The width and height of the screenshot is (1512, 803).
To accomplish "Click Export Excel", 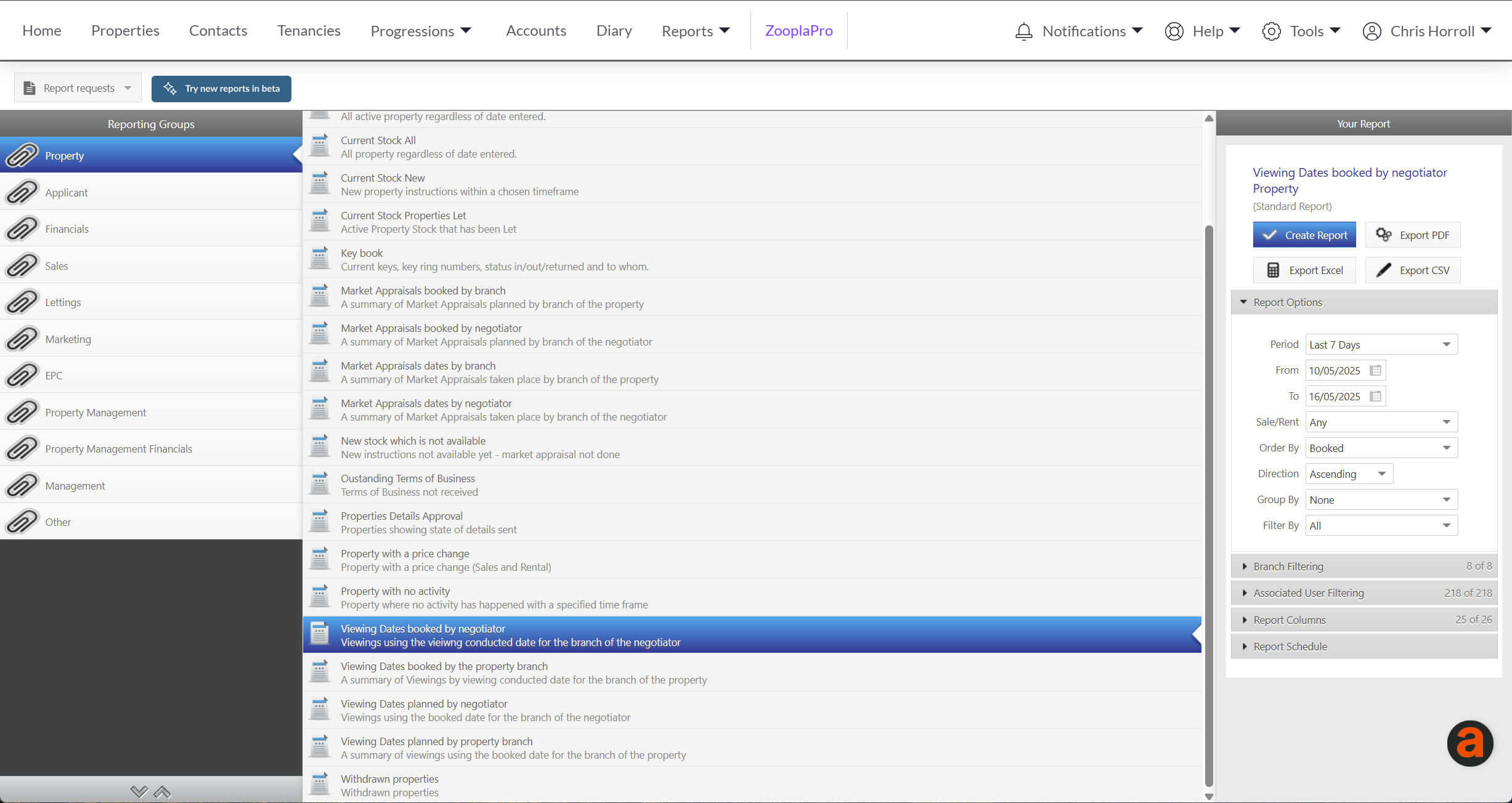I will [x=1304, y=270].
